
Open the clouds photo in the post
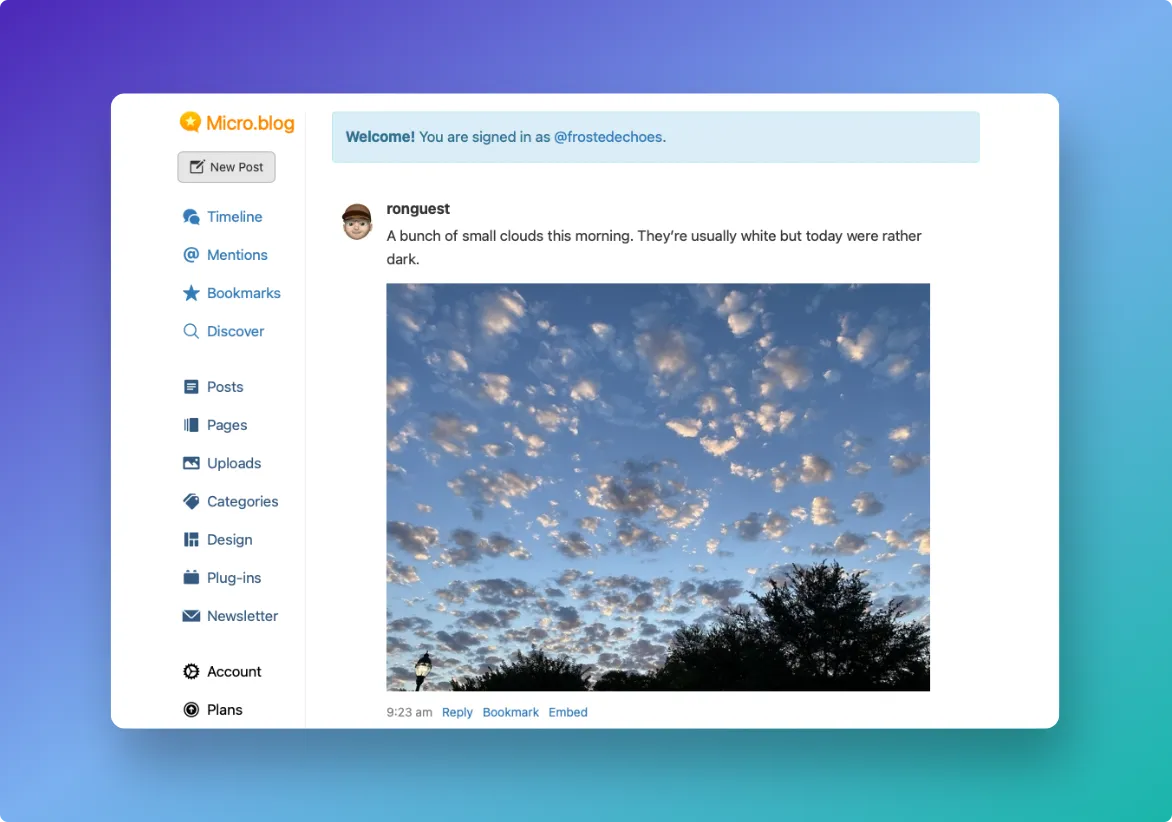coord(658,487)
